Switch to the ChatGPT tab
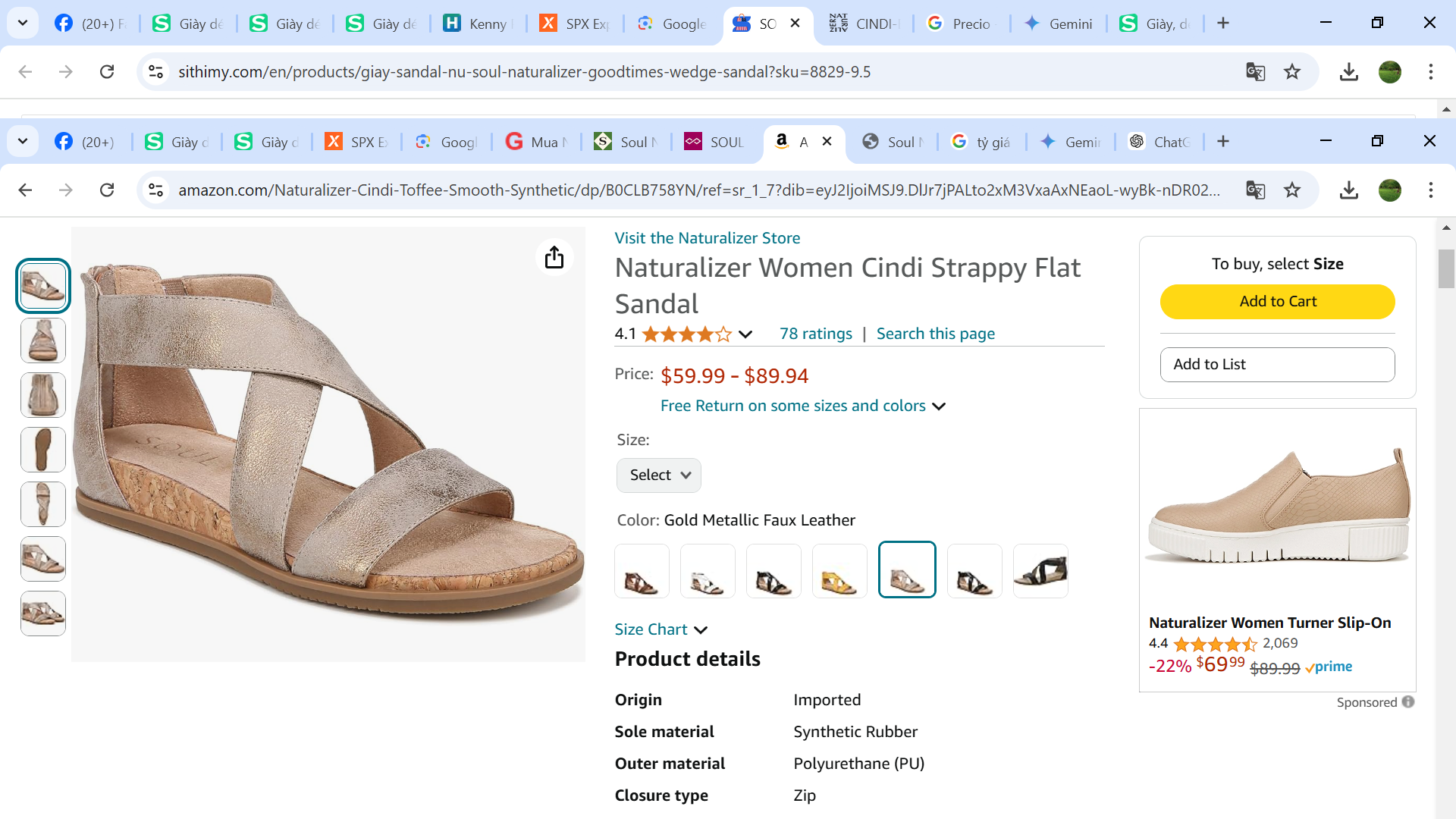This screenshot has width=1456, height=819. [x=1160, y=142]
